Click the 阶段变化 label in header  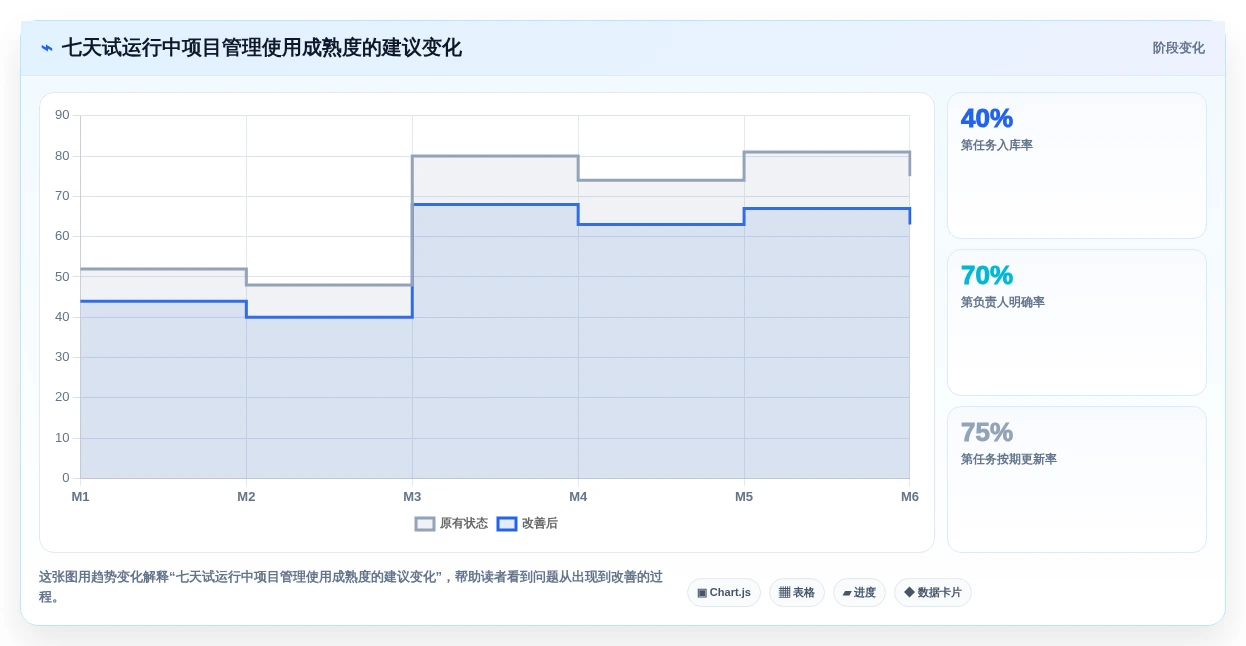1178,48
